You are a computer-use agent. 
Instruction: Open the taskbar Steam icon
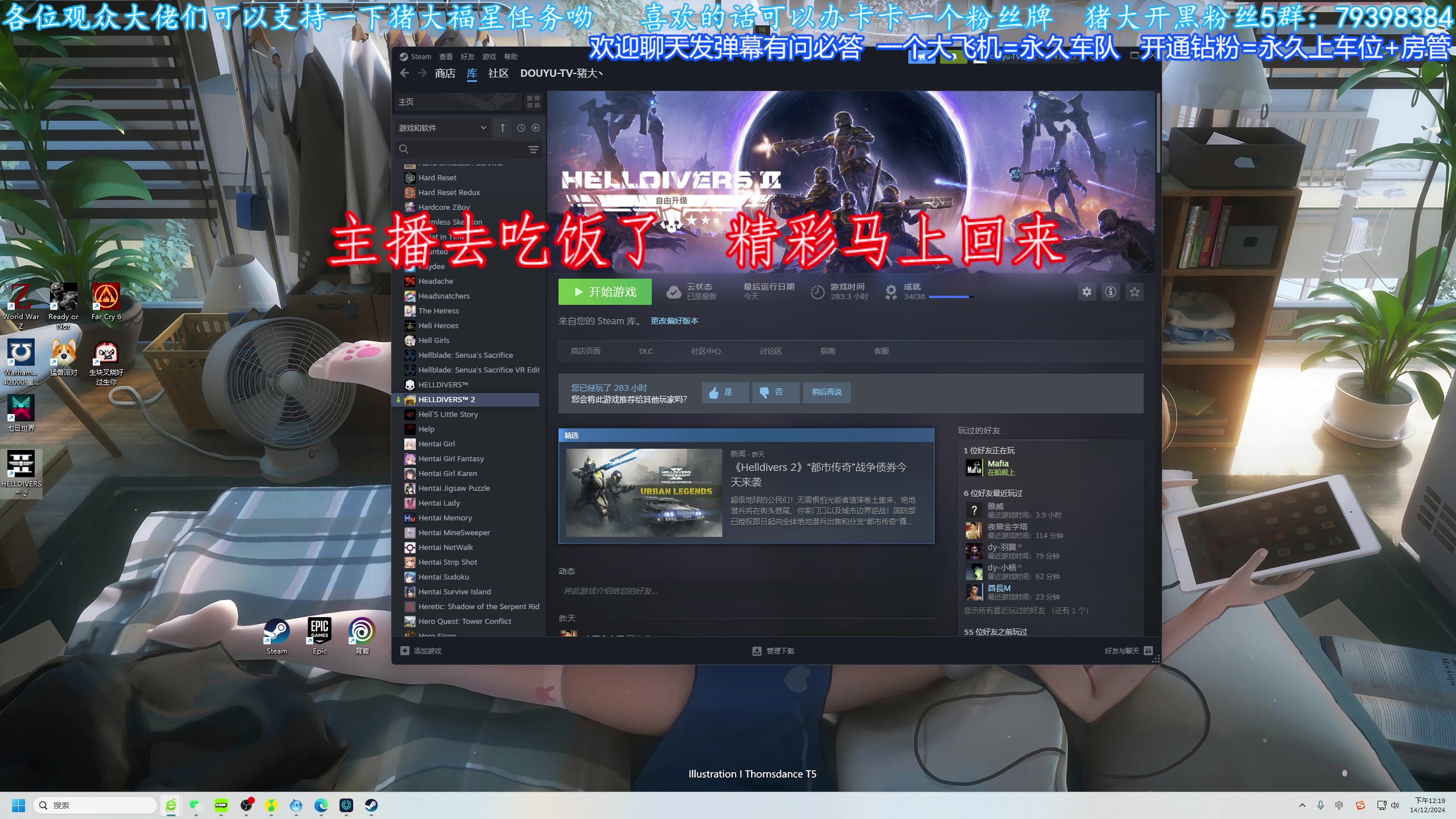371,805
